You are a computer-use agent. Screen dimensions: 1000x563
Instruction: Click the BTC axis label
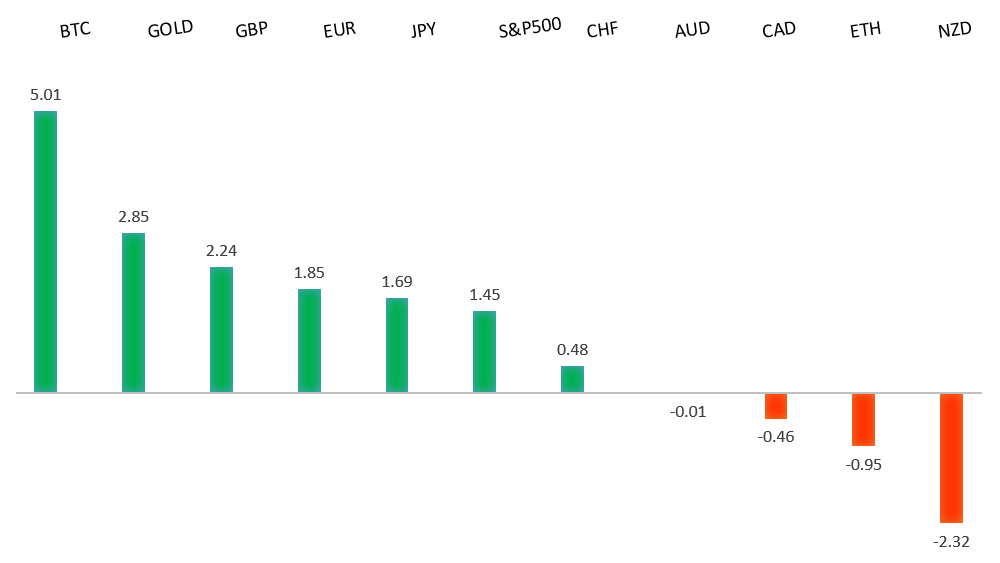tap(75, 30)
